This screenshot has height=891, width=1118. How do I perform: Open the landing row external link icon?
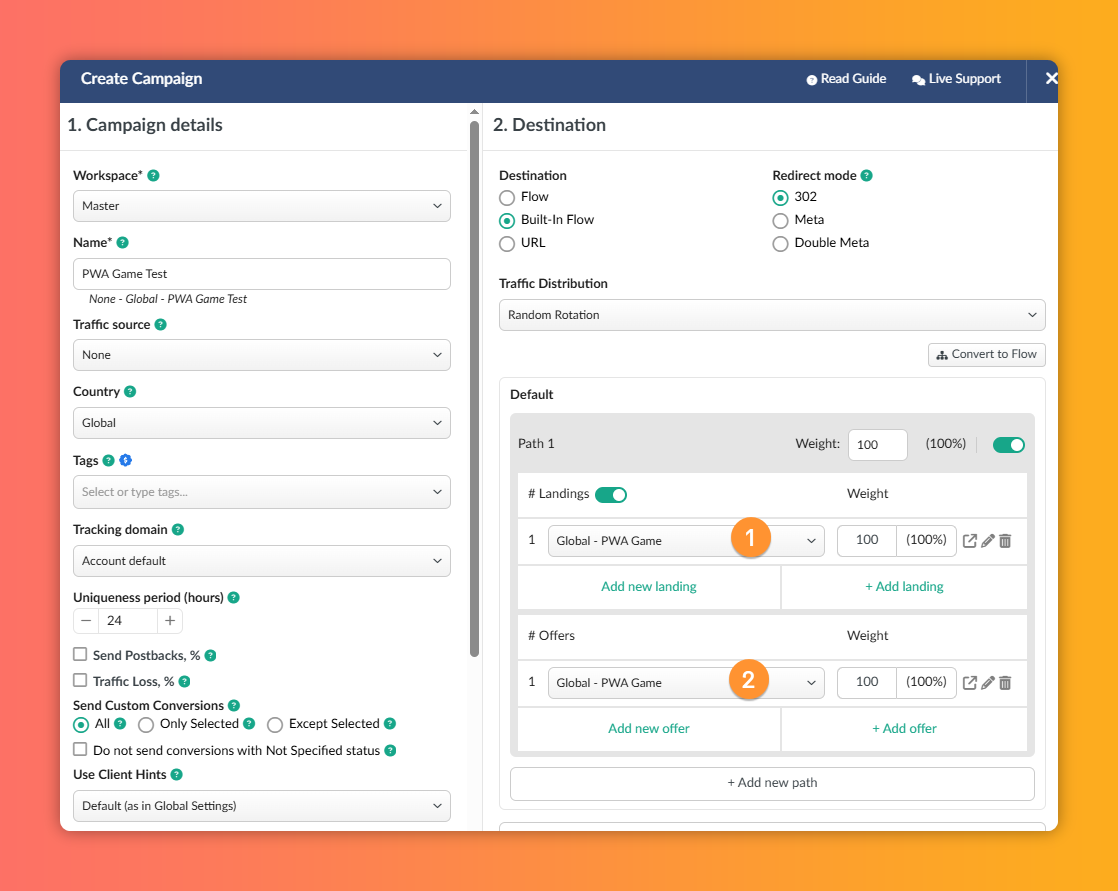click(x=970, y=541)
